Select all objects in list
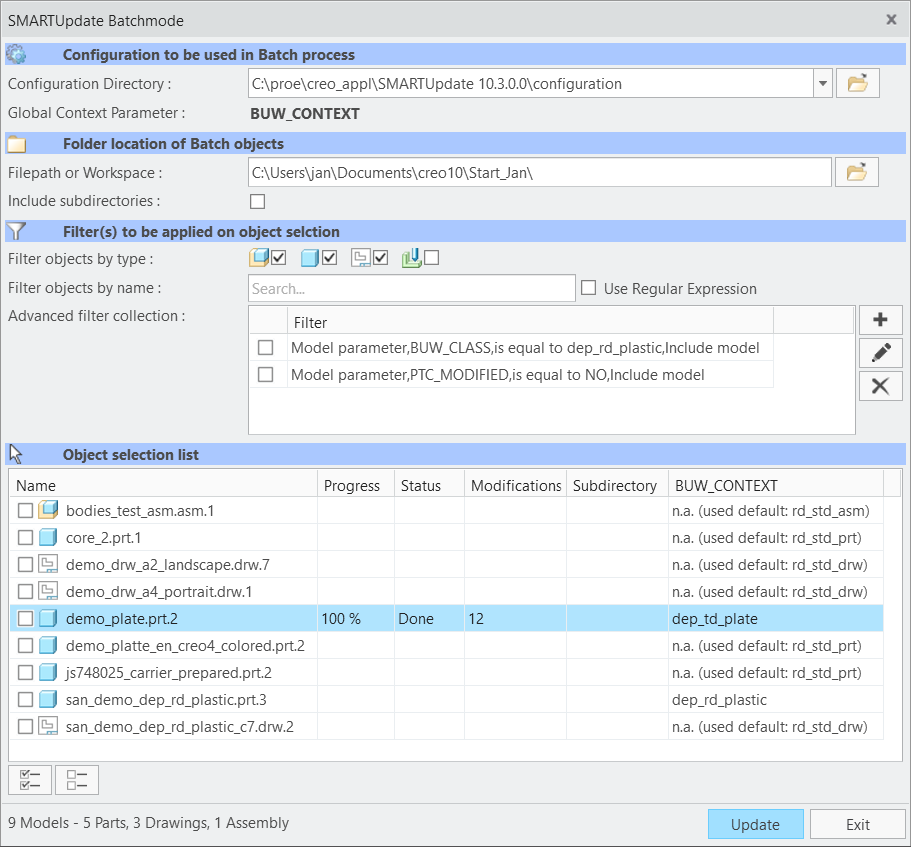Viewport: 911px width, 847px height. click(30, 780)
